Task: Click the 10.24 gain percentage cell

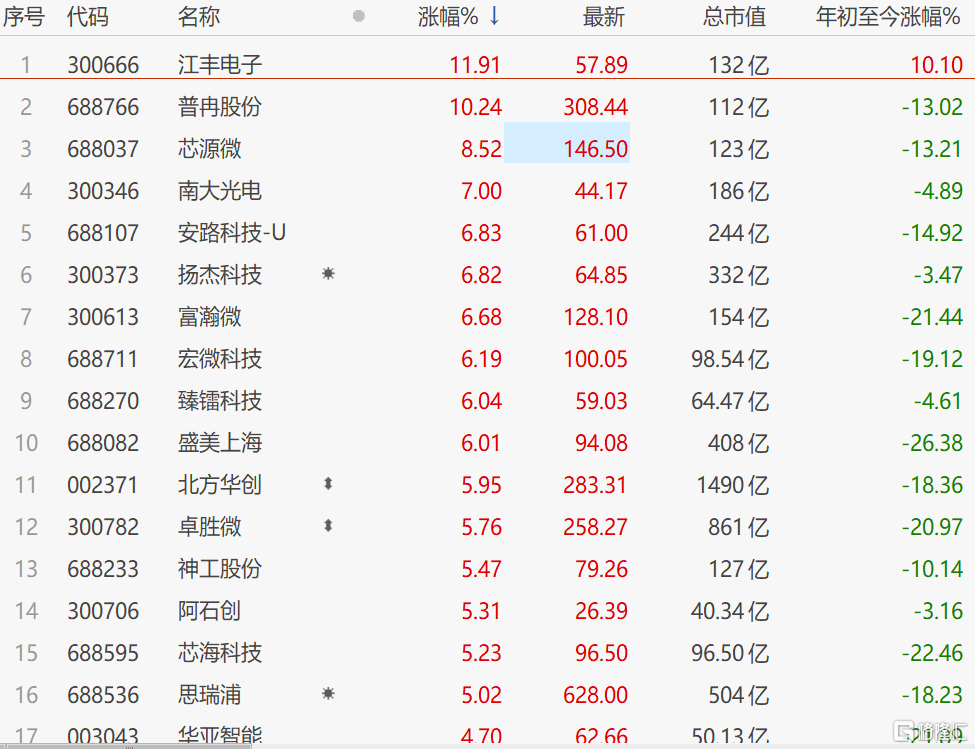Action: tap(476, 108)
